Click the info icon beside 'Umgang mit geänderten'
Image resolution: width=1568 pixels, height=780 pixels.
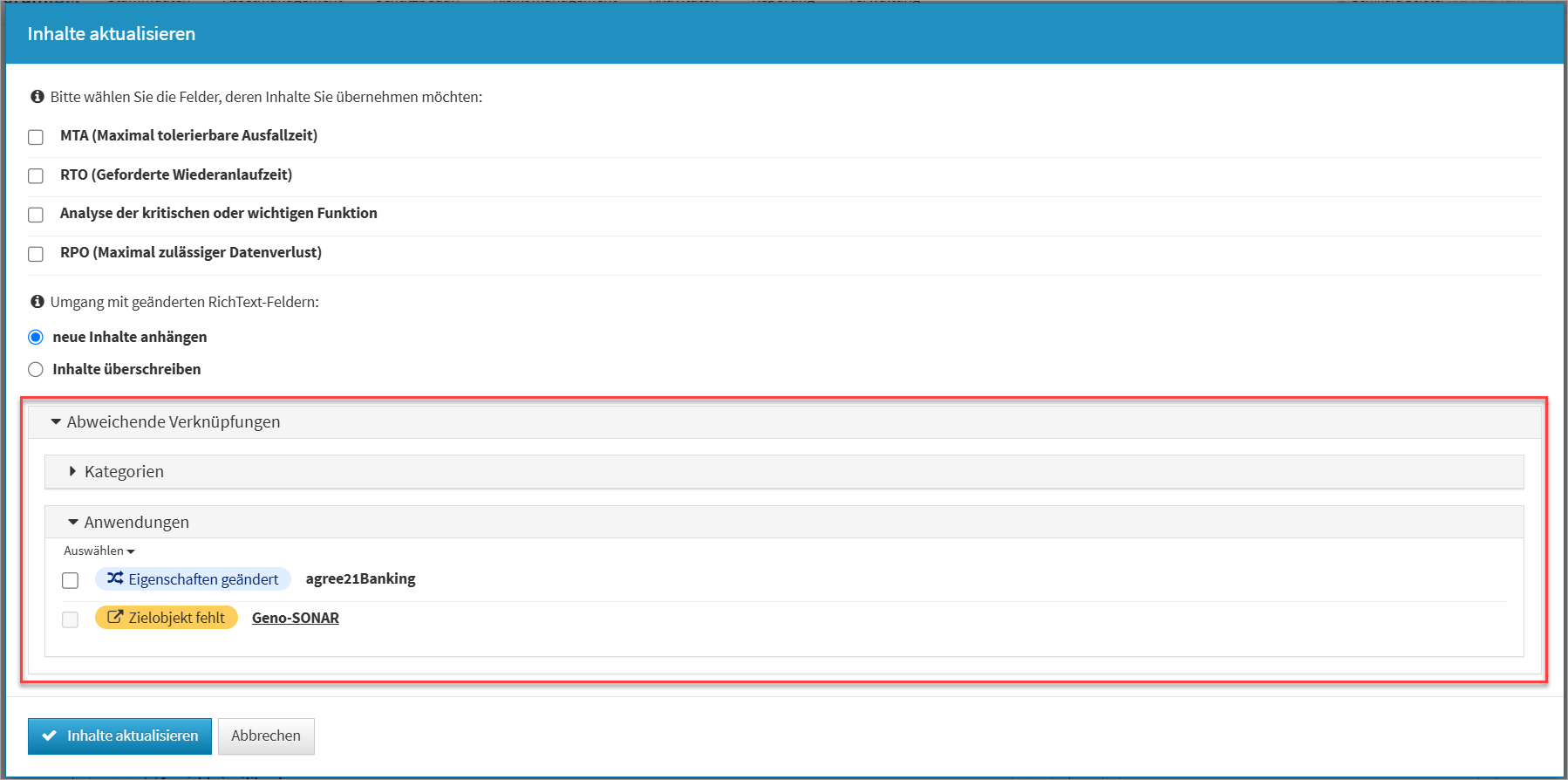[x=37, y=302]
